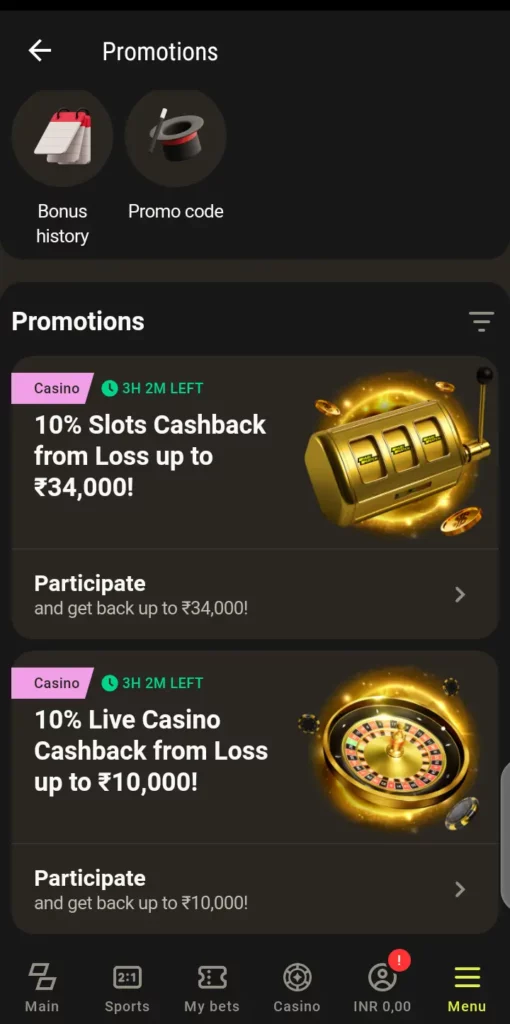Tap the golden slot machine image
The height and width of the screenshot is (1024, 510).
click(x=398, y=452)
